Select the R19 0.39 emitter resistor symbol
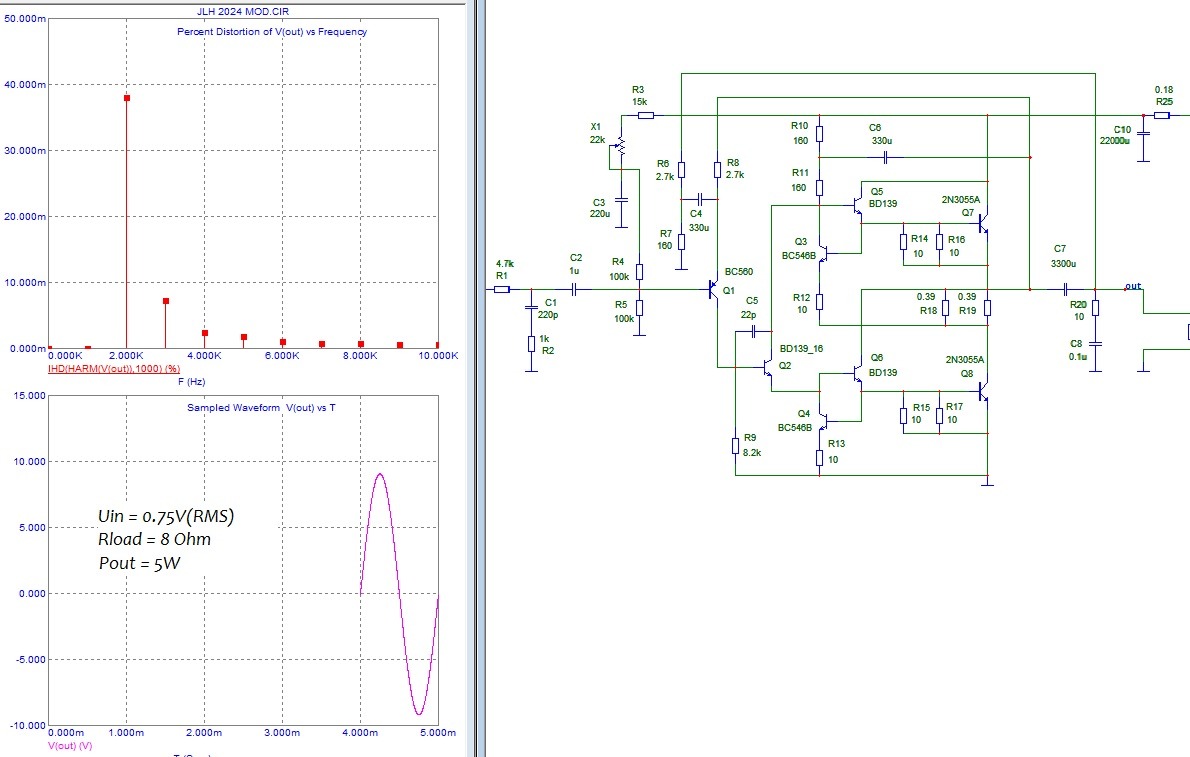The image size is (1190, 757). coord(987,308)
